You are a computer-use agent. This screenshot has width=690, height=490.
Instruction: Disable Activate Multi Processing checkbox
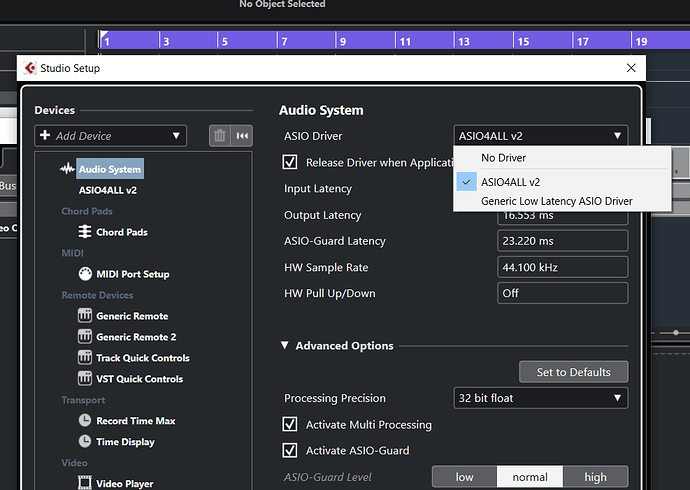(x=291, y=424)
